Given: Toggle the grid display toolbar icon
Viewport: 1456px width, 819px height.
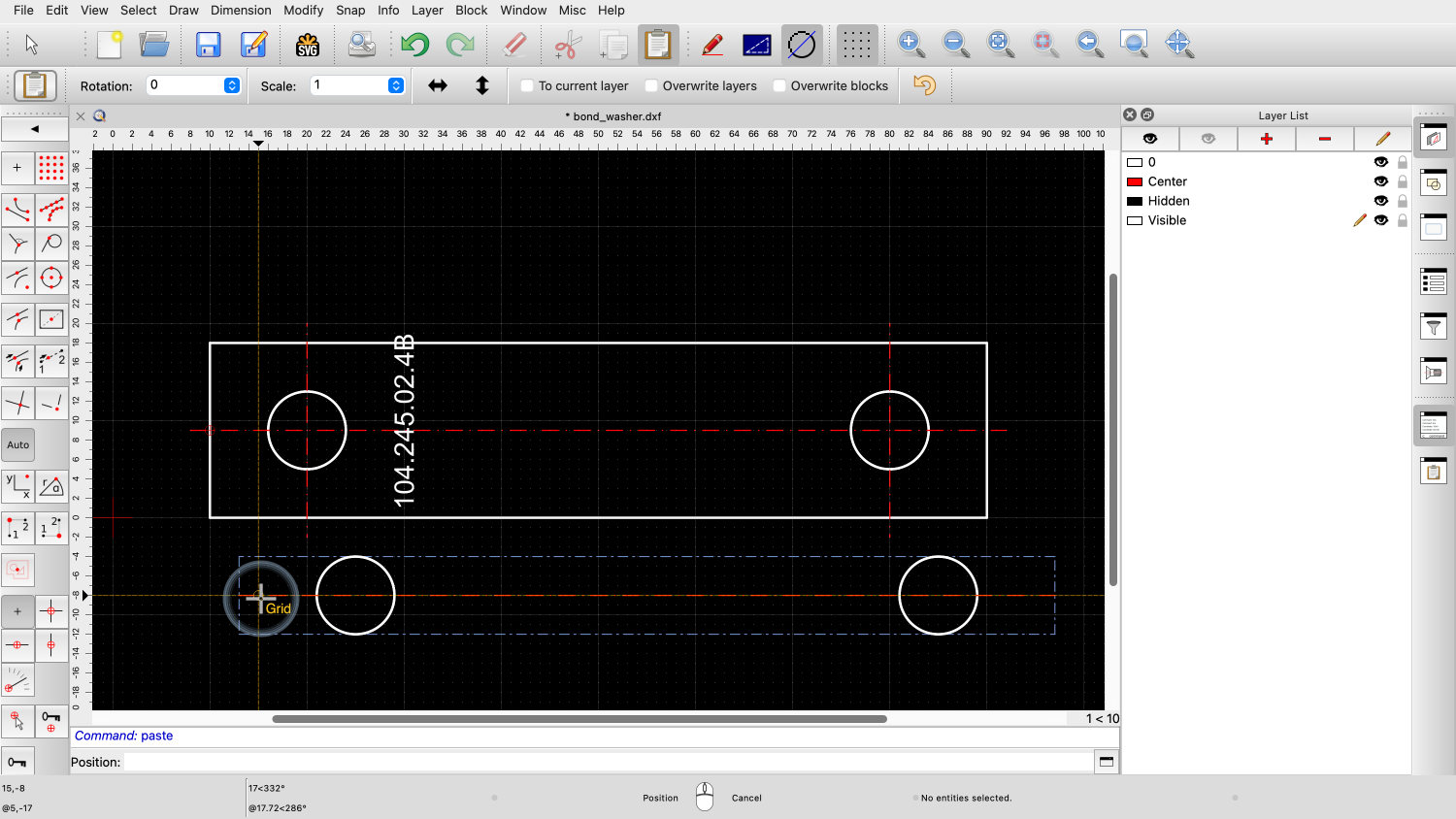Looking at the screenshot, I should (856, 45).
